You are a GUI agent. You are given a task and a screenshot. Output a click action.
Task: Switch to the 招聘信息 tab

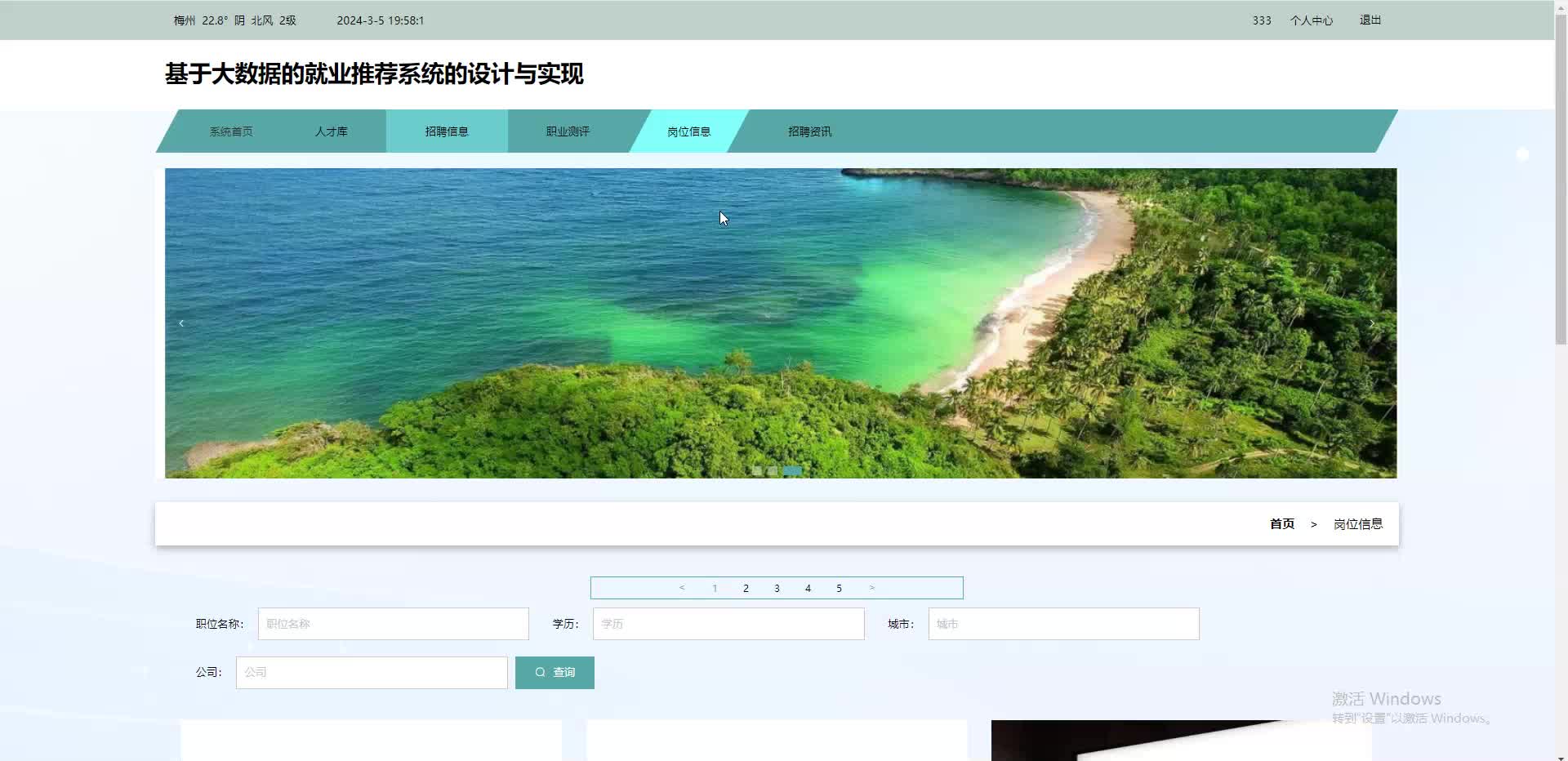447,131
